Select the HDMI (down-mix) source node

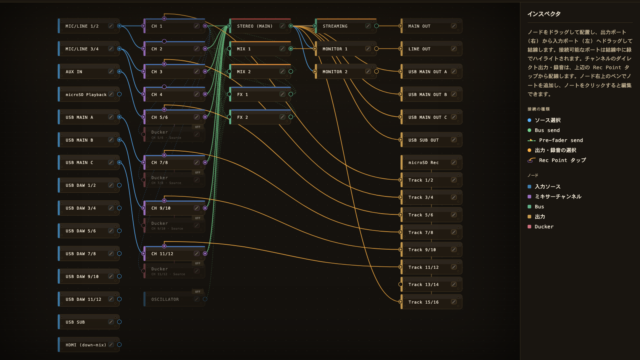pos(89,345)
